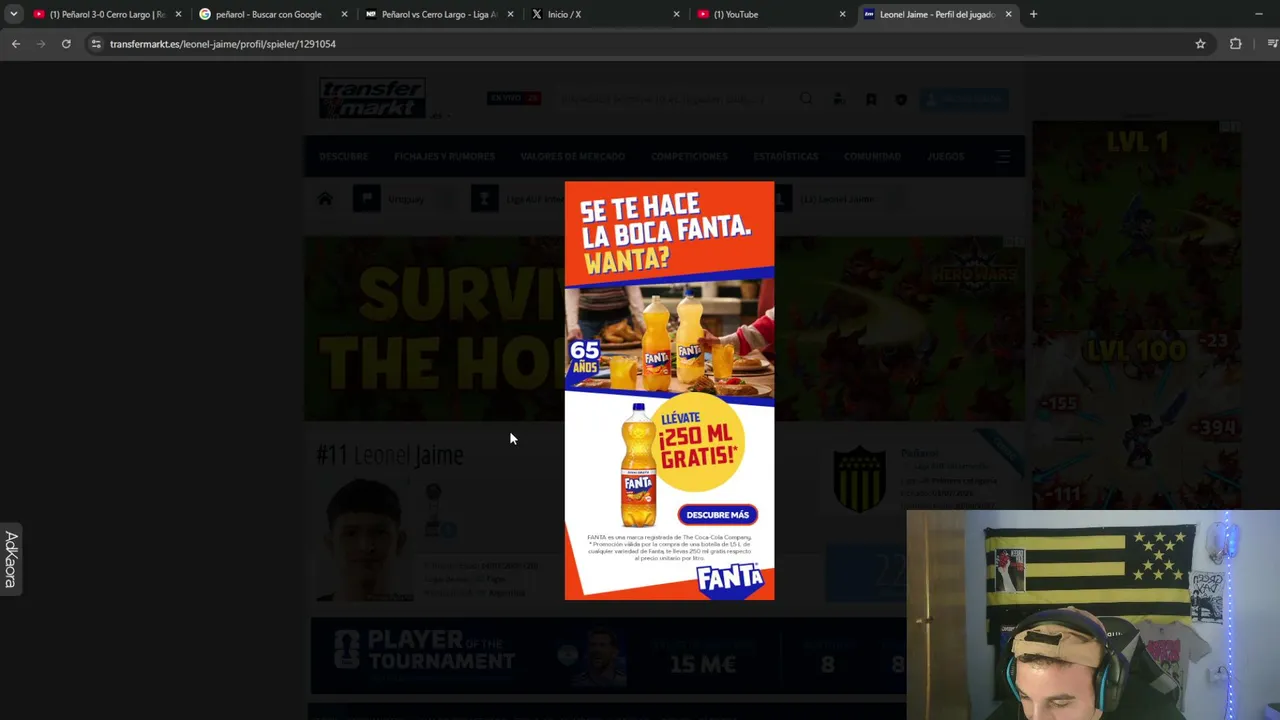The image size is (1280, 720).
Task: Close the Peñarol 3-0 Cerro Largo tab
Action: point(178,14)
